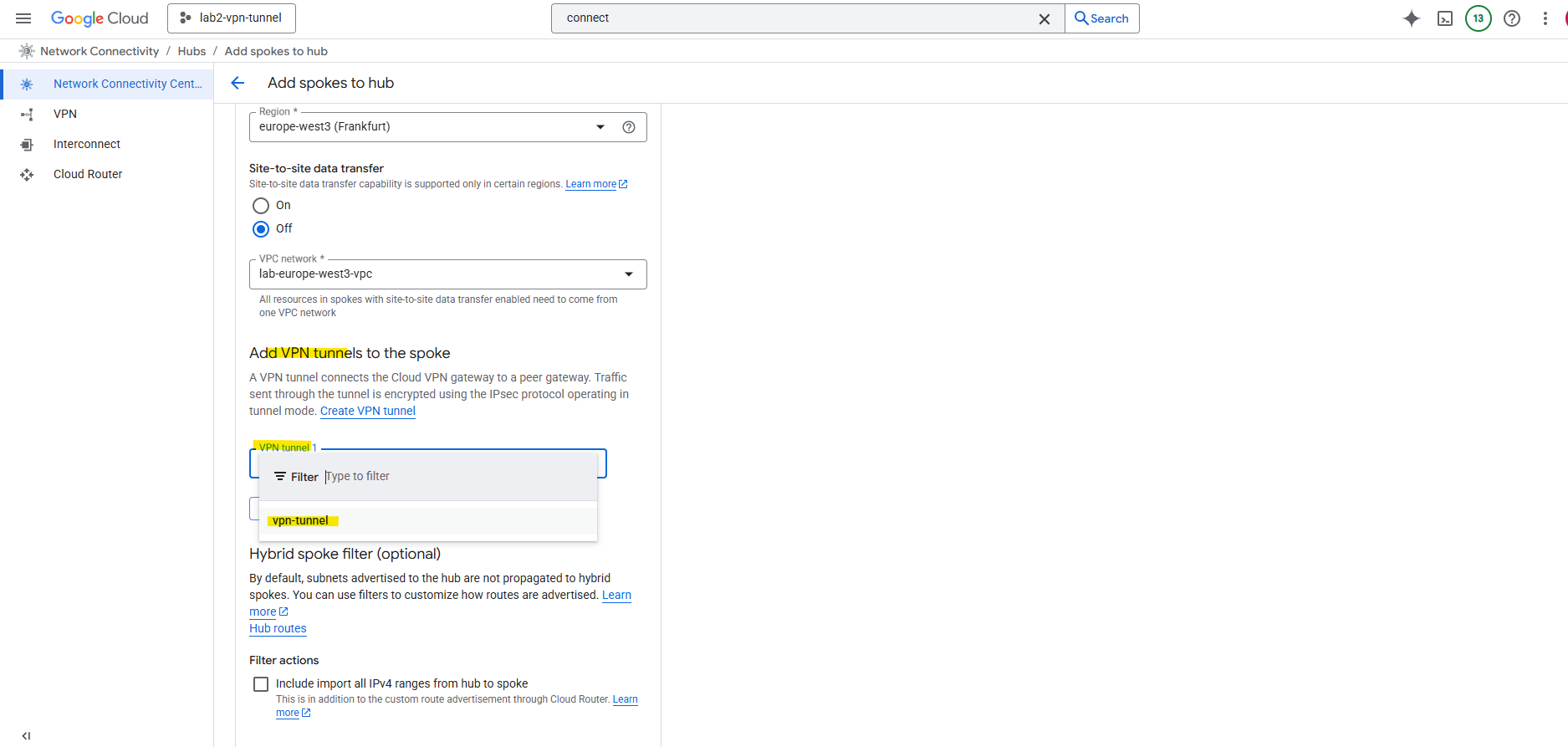Image resolution: width=1568 pixels, height=747 pixels.
Task: Clear the search box text
Action: (x=1044, y=18)
